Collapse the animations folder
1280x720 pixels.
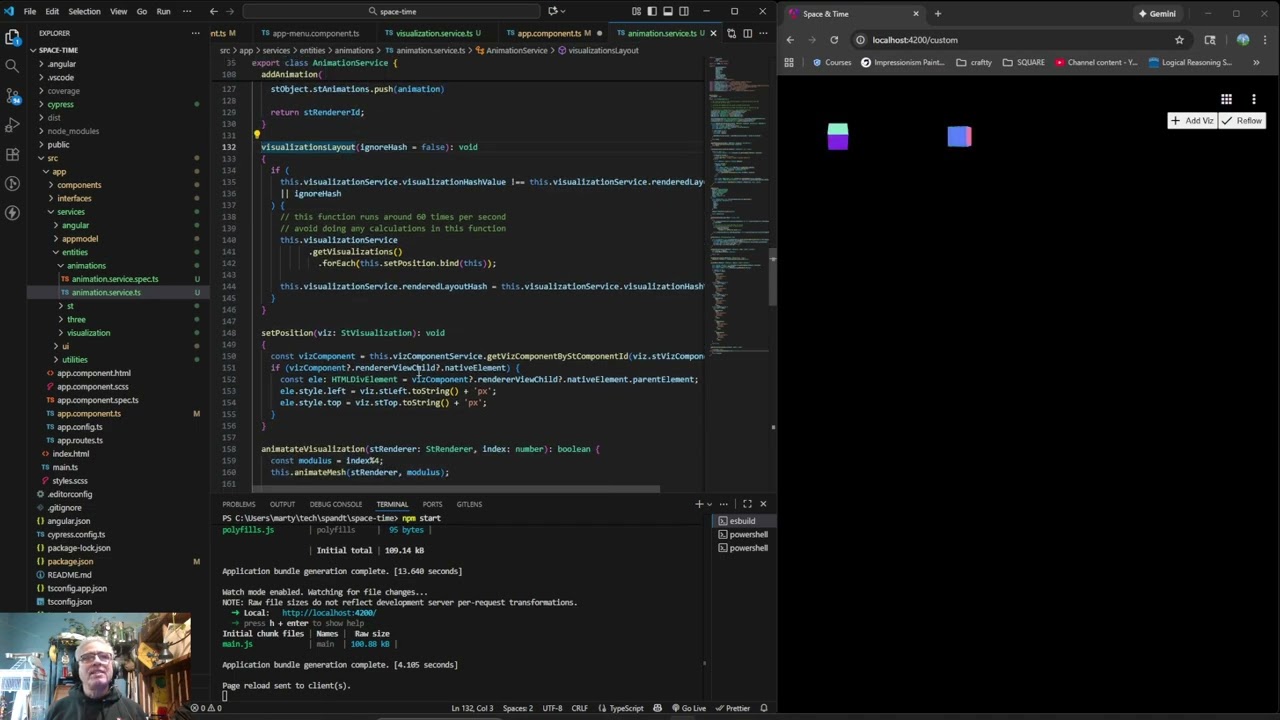pos(86,266)
